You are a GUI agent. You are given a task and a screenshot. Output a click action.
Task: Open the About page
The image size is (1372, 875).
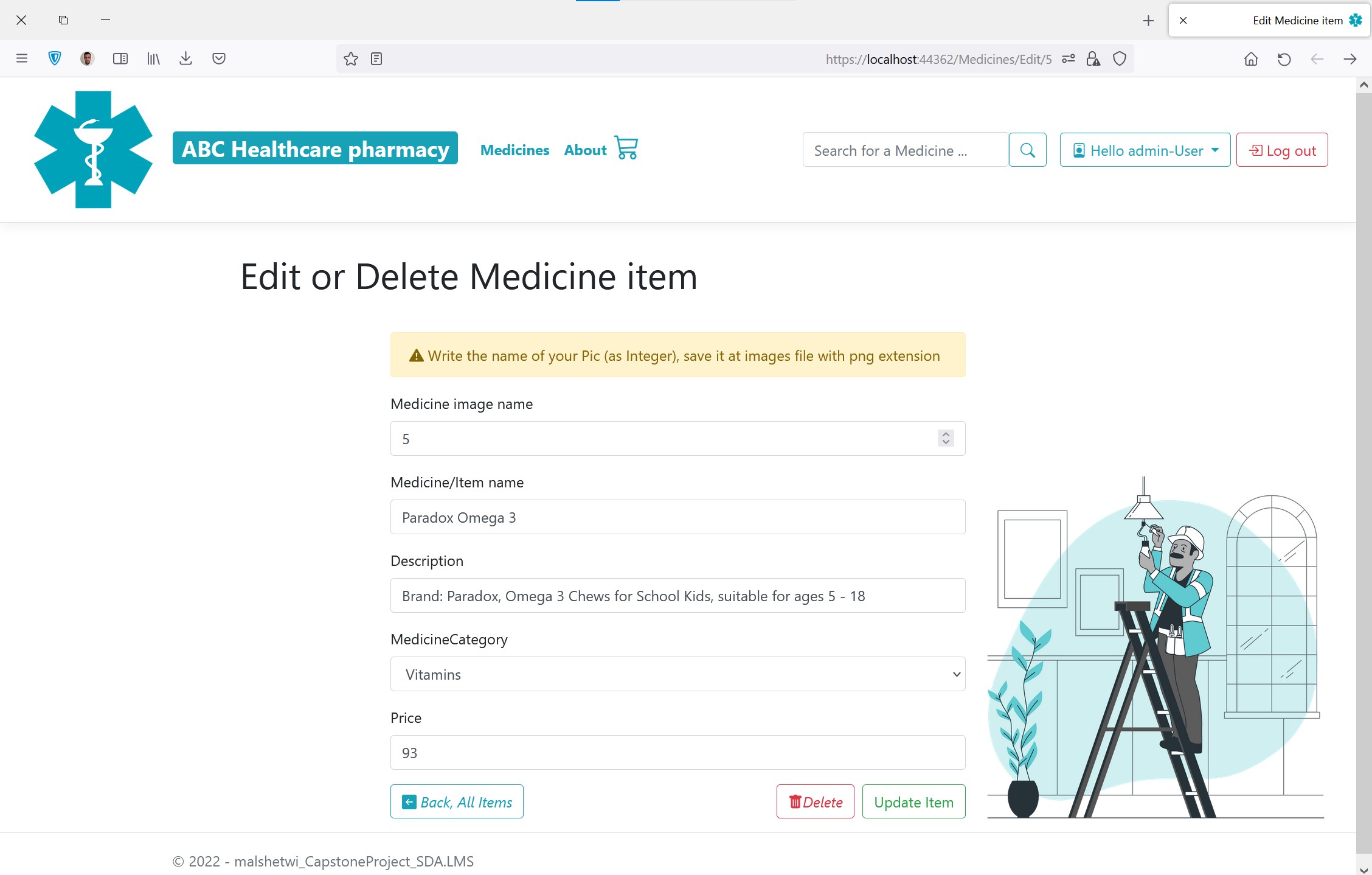[584, 150]
